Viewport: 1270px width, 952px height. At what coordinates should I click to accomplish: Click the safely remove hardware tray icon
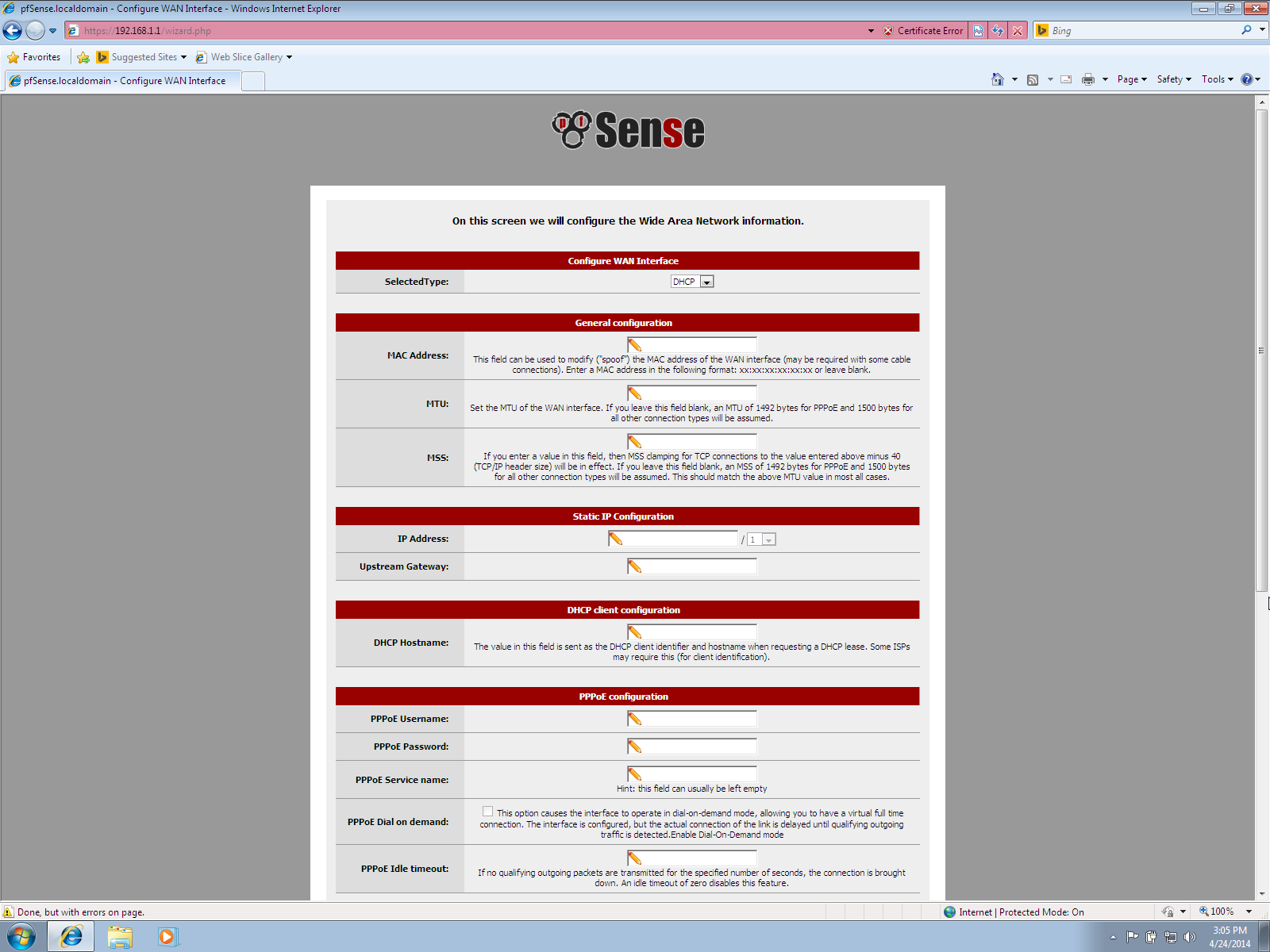click(x=1151, y=937)
